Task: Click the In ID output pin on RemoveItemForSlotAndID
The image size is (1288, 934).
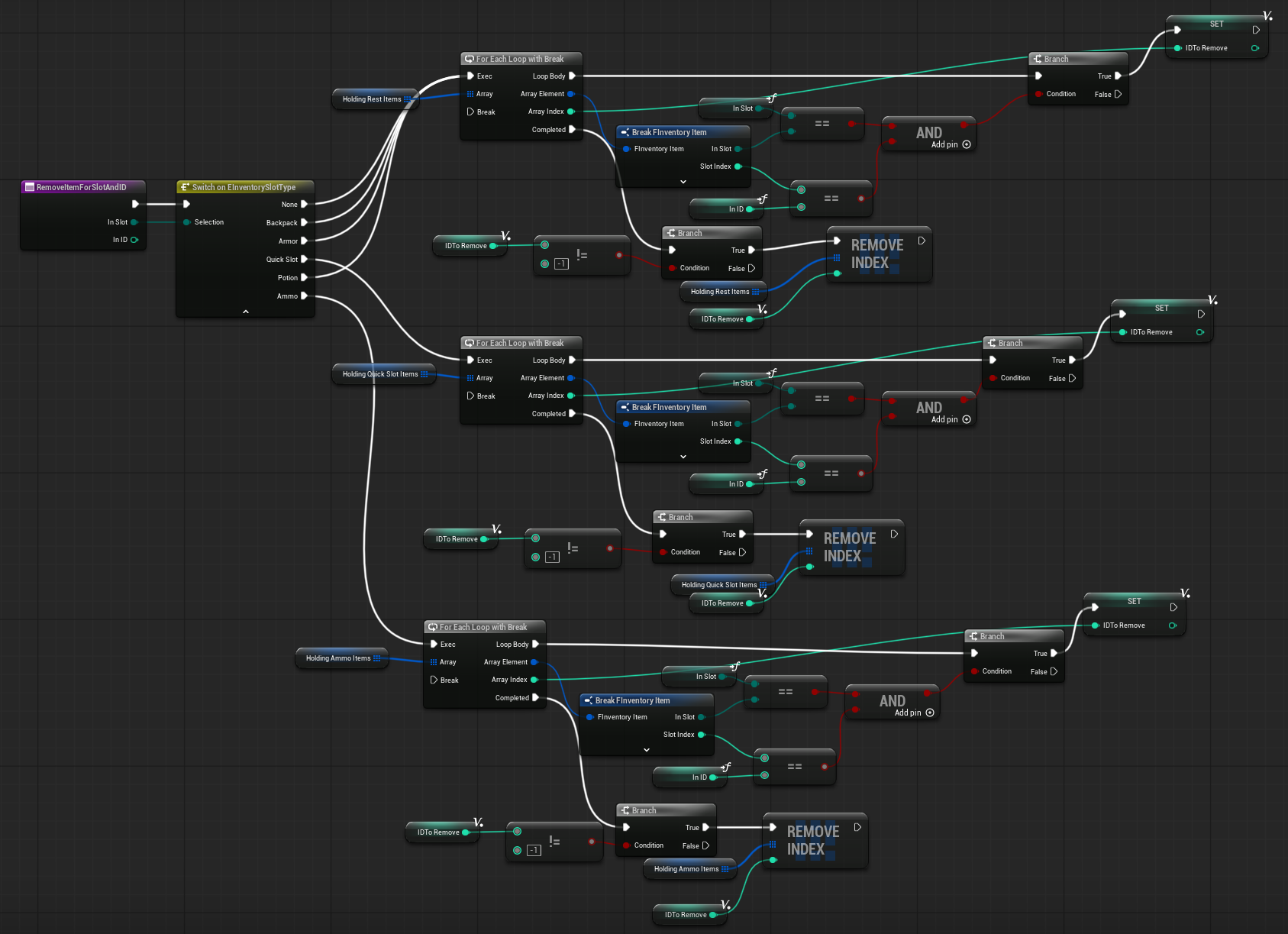Action: pyautogui.click(x=134, y=240)
